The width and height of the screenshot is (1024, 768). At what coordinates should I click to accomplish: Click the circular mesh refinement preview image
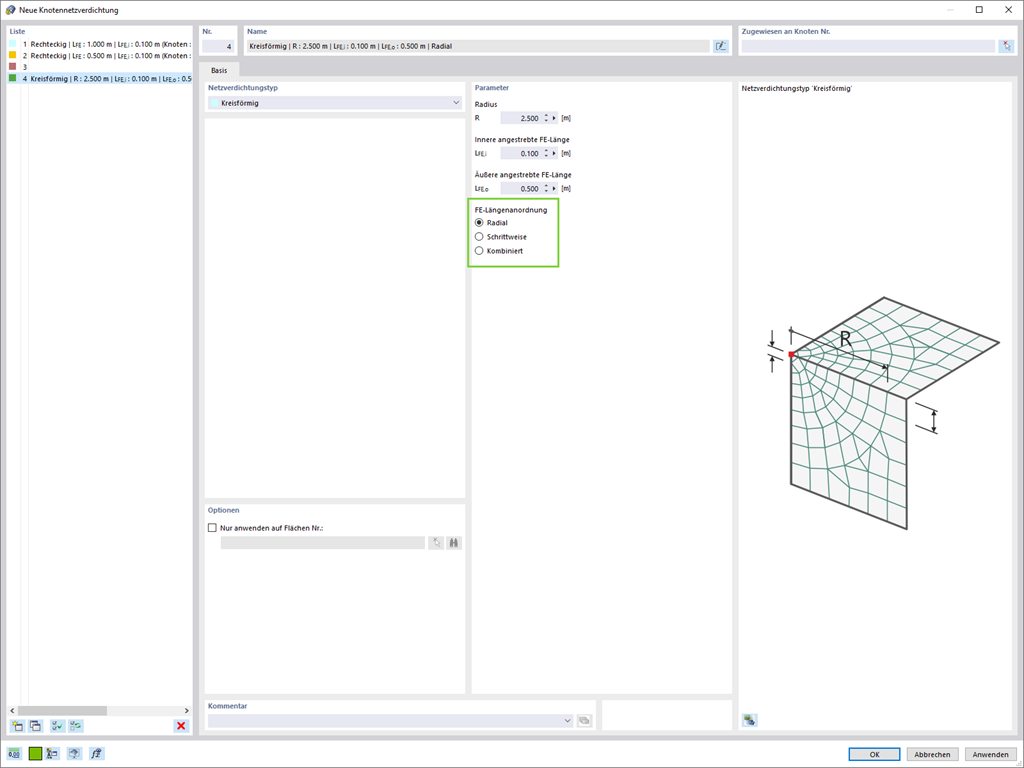(x=883, y=413)
